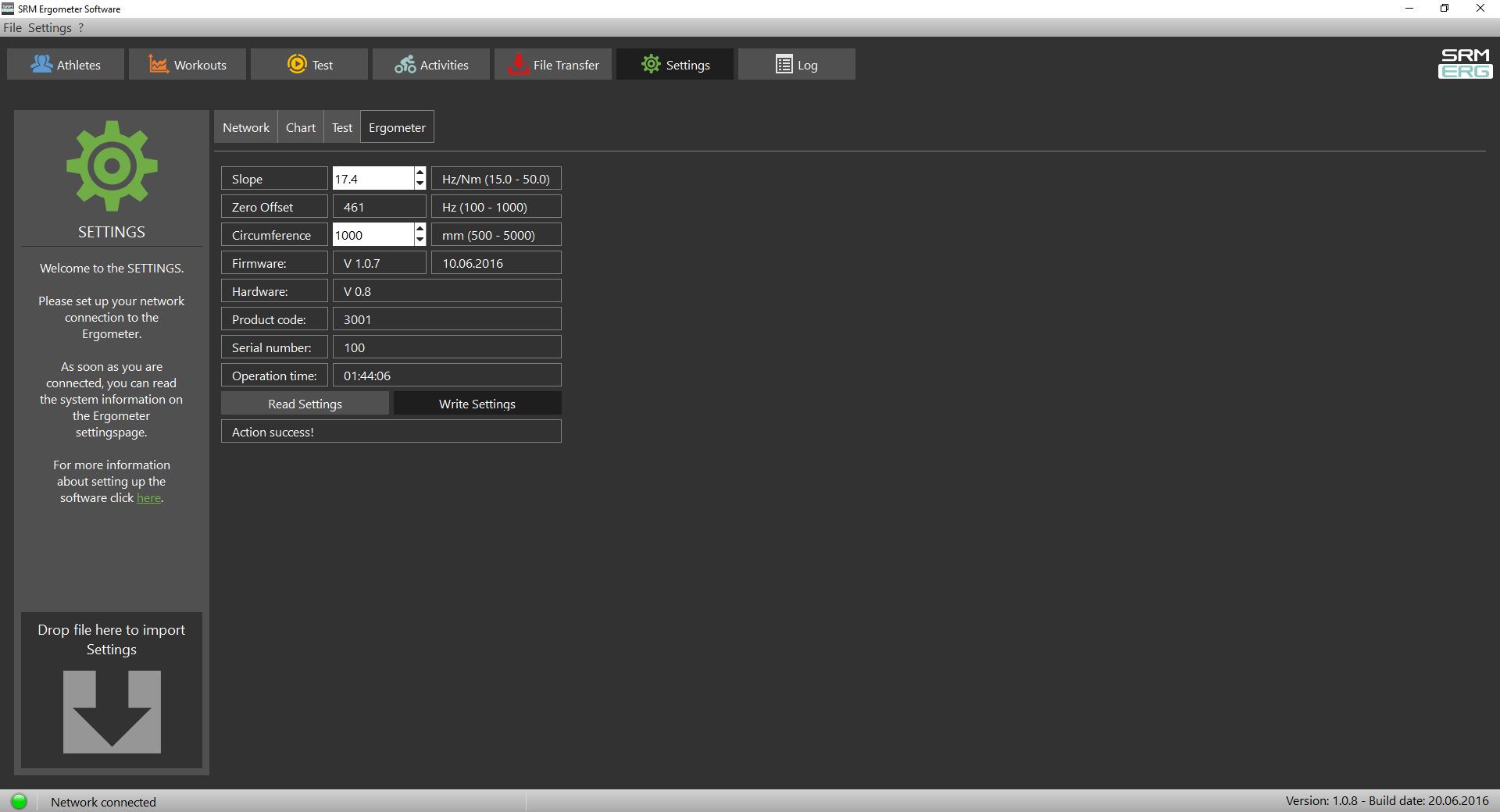Click 'Drop file here to import Settings' text
1500x812 pixels.
pos(112,639)
